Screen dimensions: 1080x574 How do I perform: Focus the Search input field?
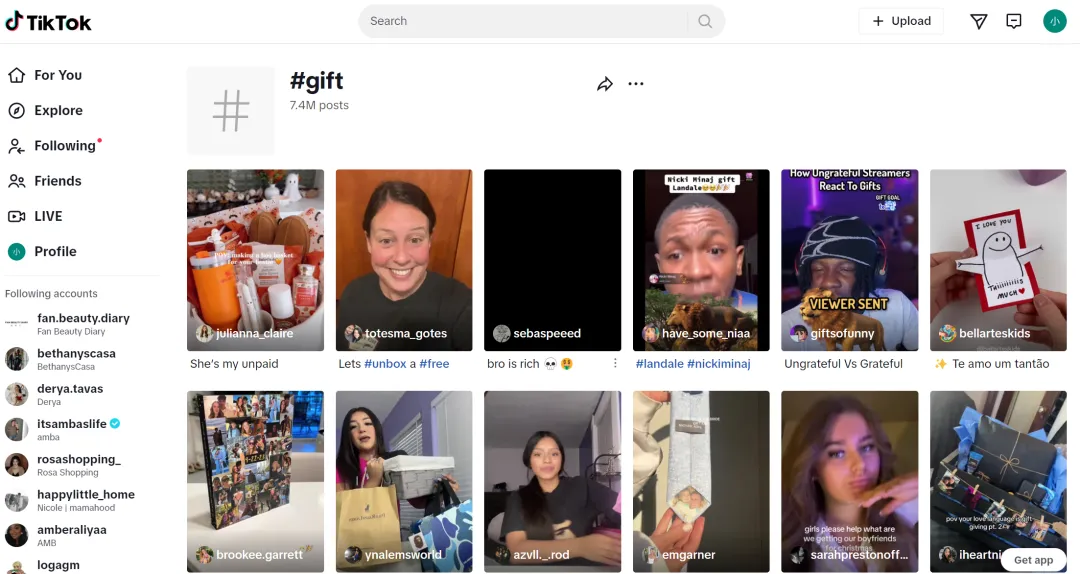click(527, 21)
